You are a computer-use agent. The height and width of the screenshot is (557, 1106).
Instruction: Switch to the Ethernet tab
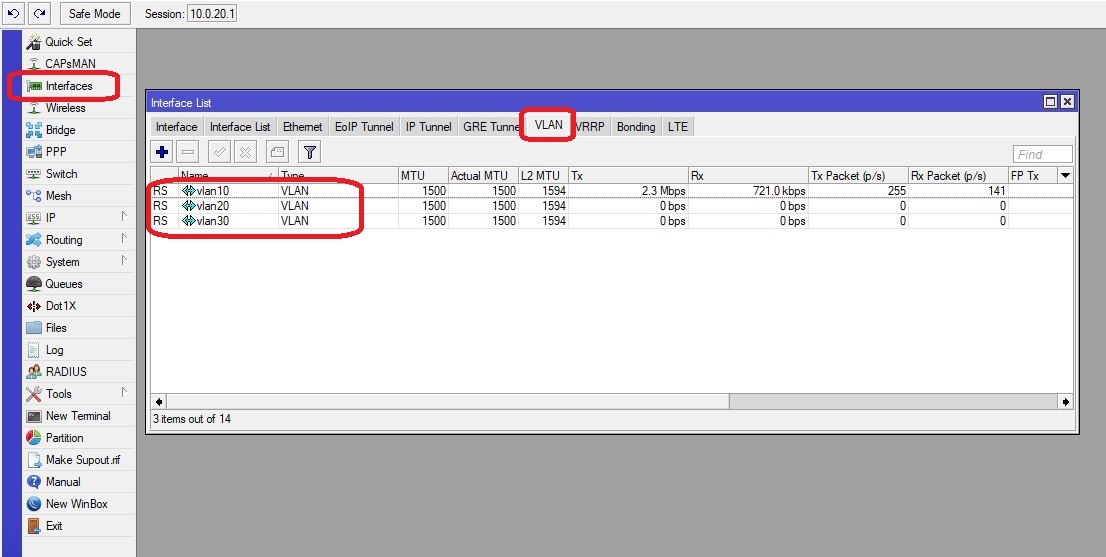click(x=302, y=127)
